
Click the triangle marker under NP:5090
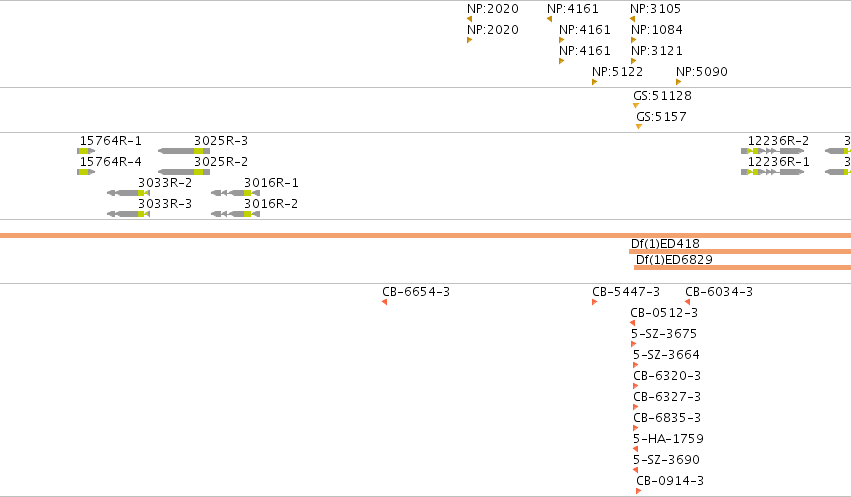tap(678, 82)
